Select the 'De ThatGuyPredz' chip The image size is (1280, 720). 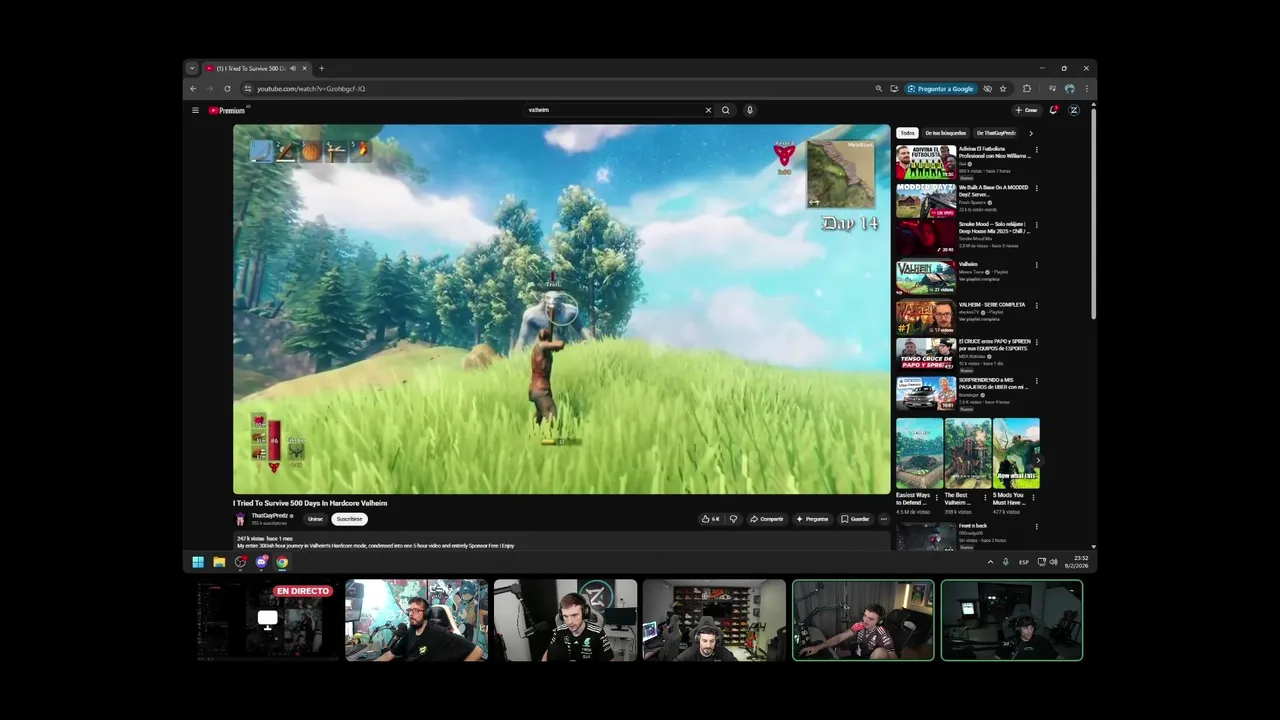(996, 133)
